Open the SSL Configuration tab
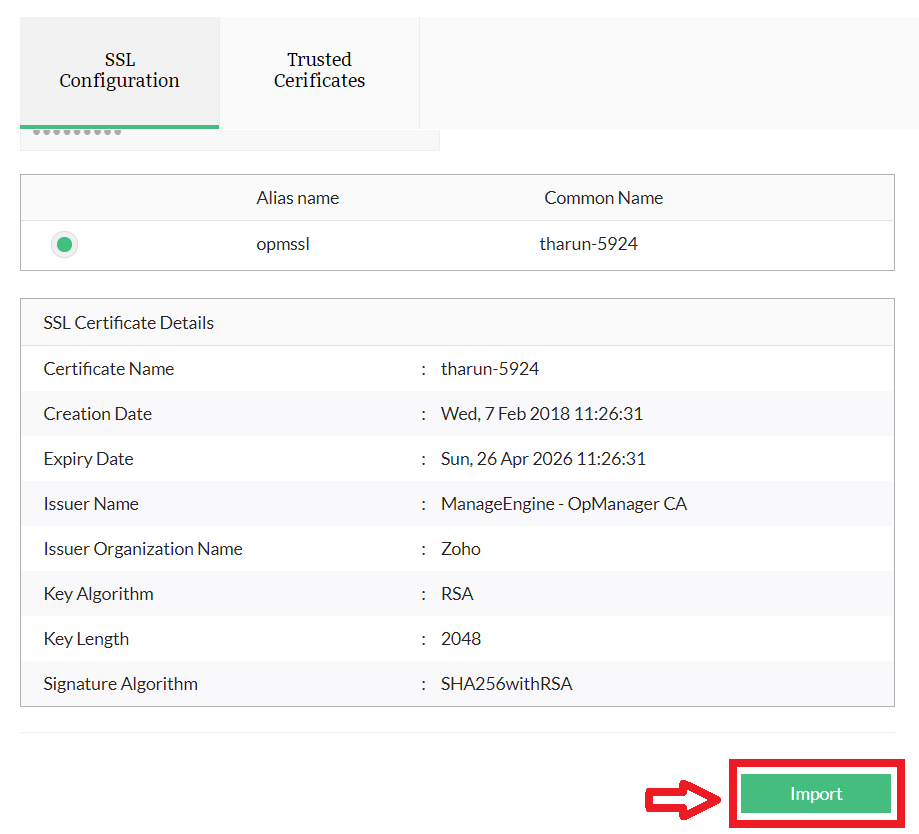919x834 pixels. pyautogui.click(x=119, y=70)
